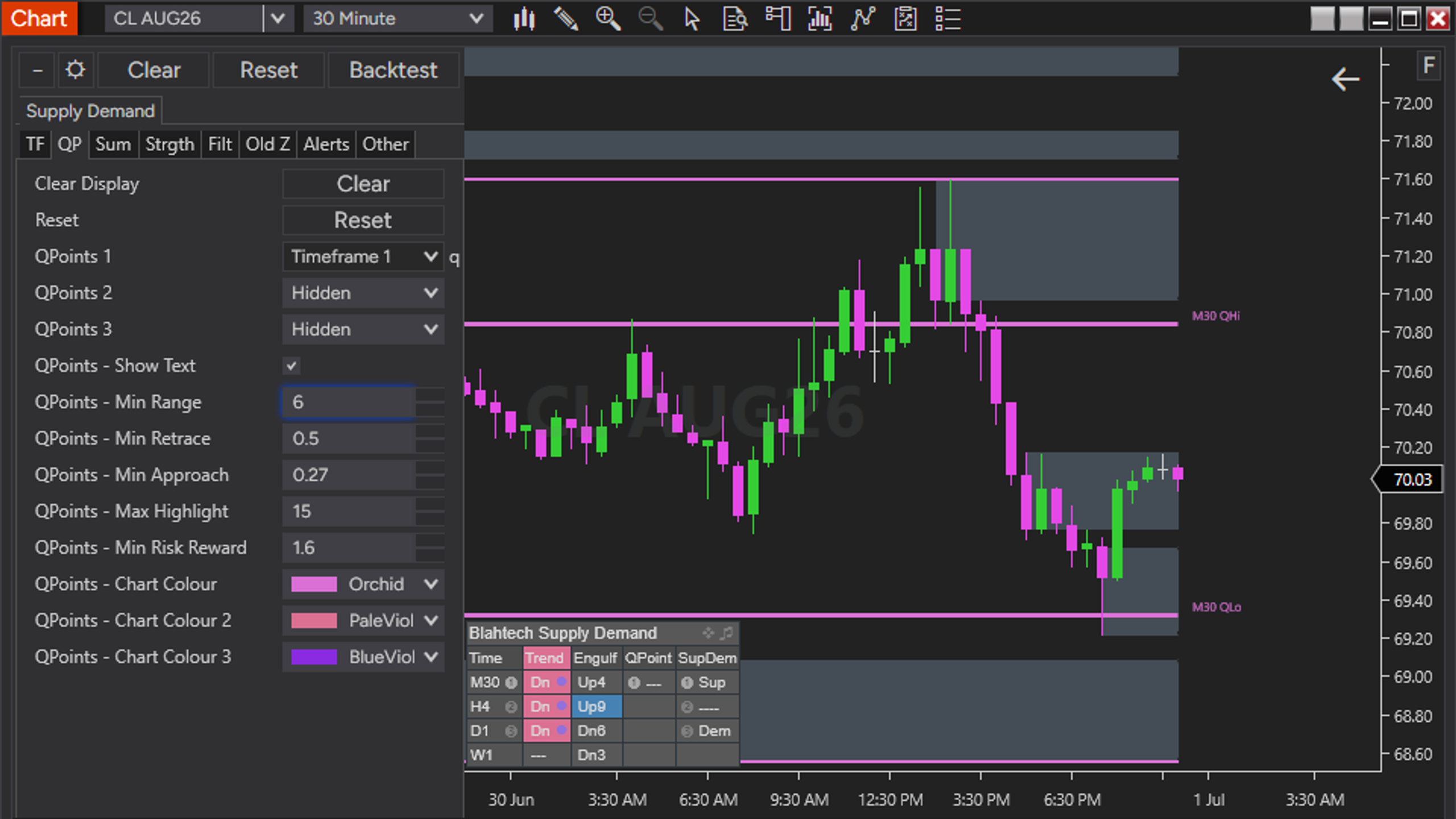1456x819 pixels.
Task: Toggle the QPoints - Show Text checkbox
Action: 292,366
